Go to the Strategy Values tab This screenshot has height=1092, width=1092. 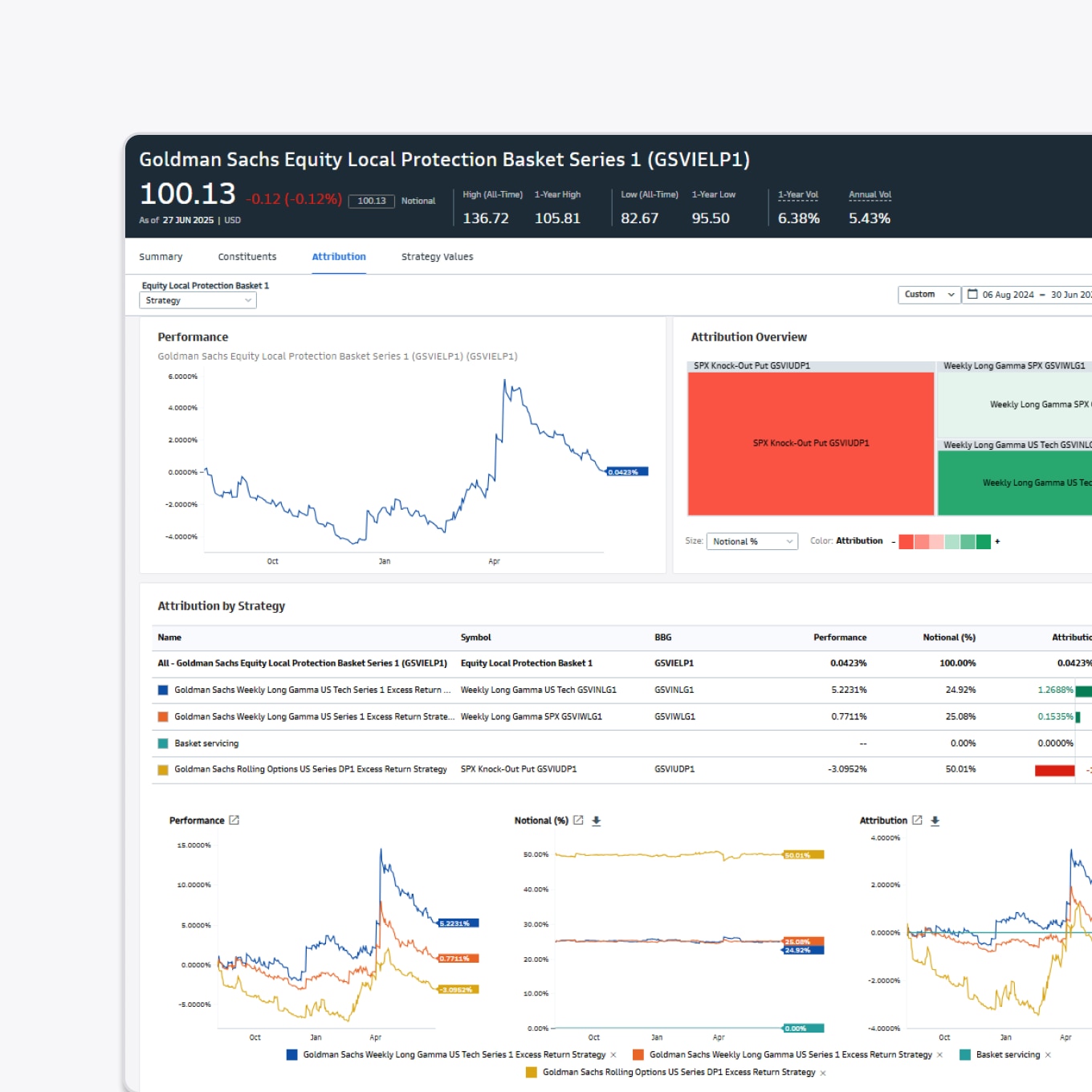pos(437,257)
